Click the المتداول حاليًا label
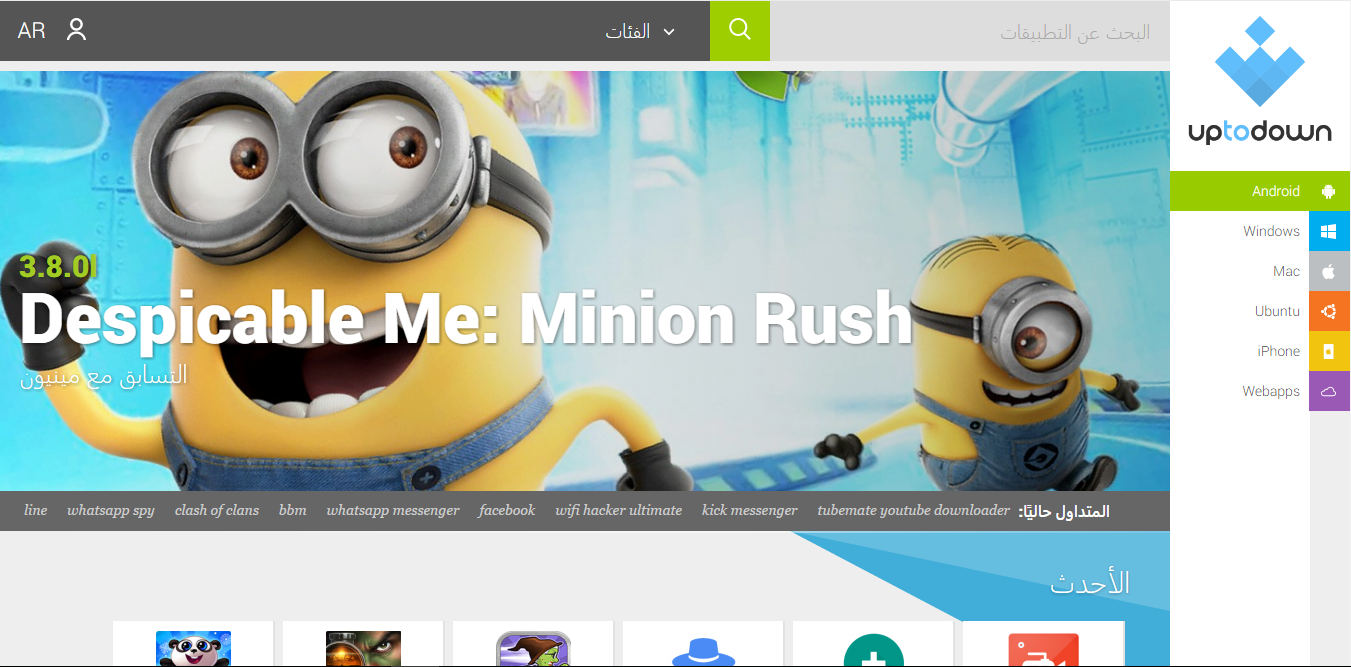 coord(1064,511)
